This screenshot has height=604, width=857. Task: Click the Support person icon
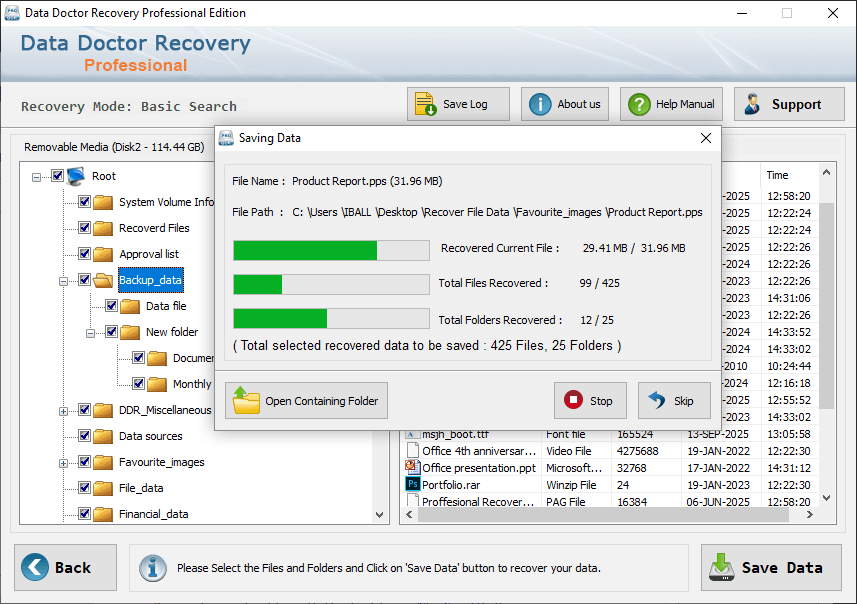[x=753, y=104]
